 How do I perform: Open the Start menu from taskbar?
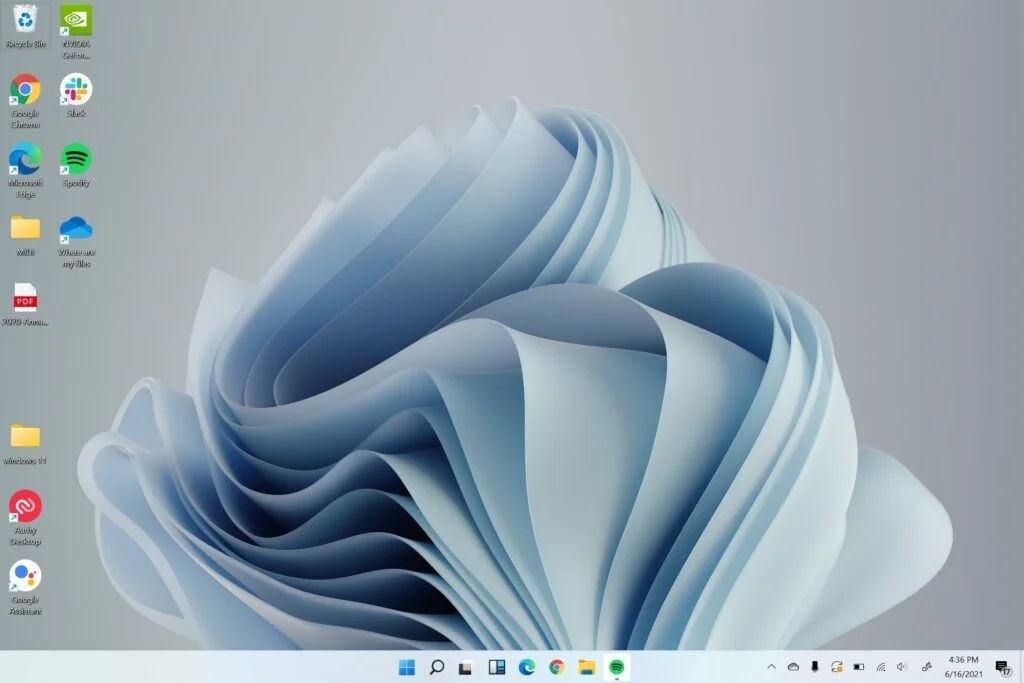point(406,667)
